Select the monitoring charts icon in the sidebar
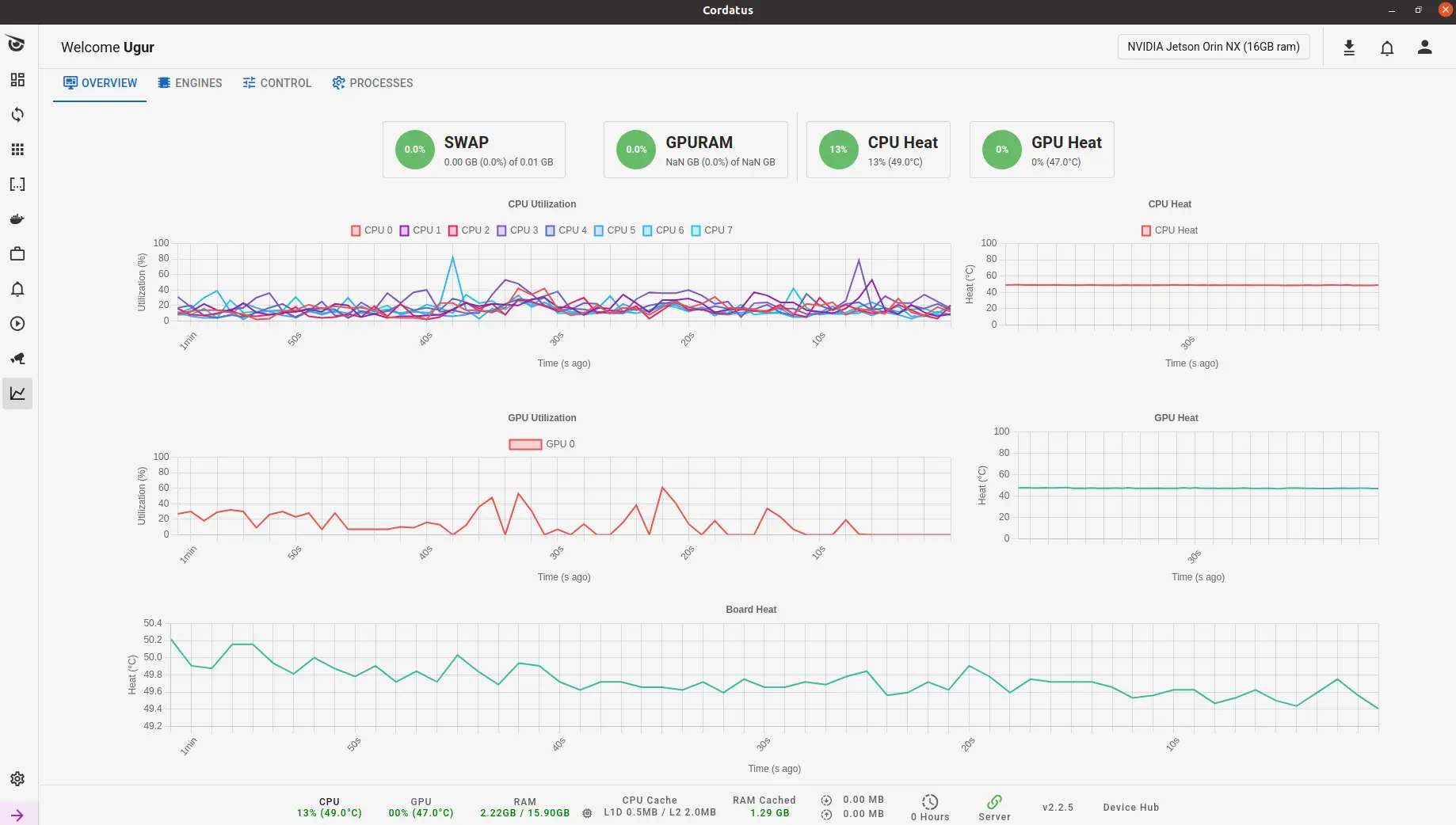The image size is (1456, 825). [x=17, y=393]
